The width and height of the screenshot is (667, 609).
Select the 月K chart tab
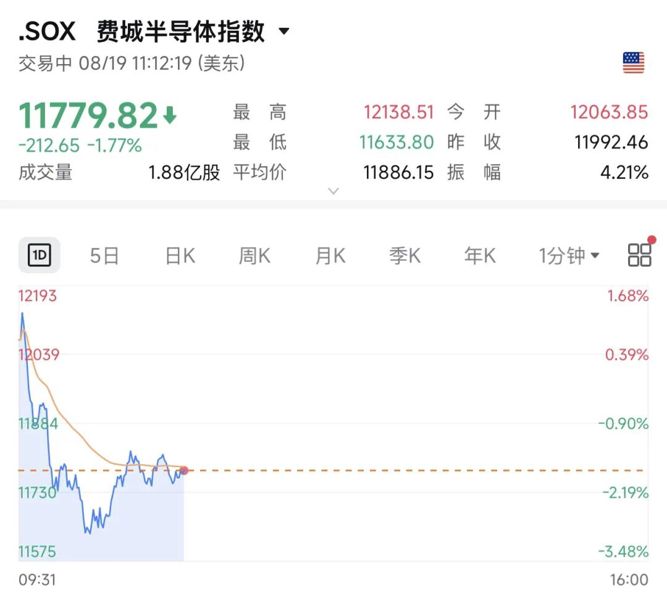[330, 256]
